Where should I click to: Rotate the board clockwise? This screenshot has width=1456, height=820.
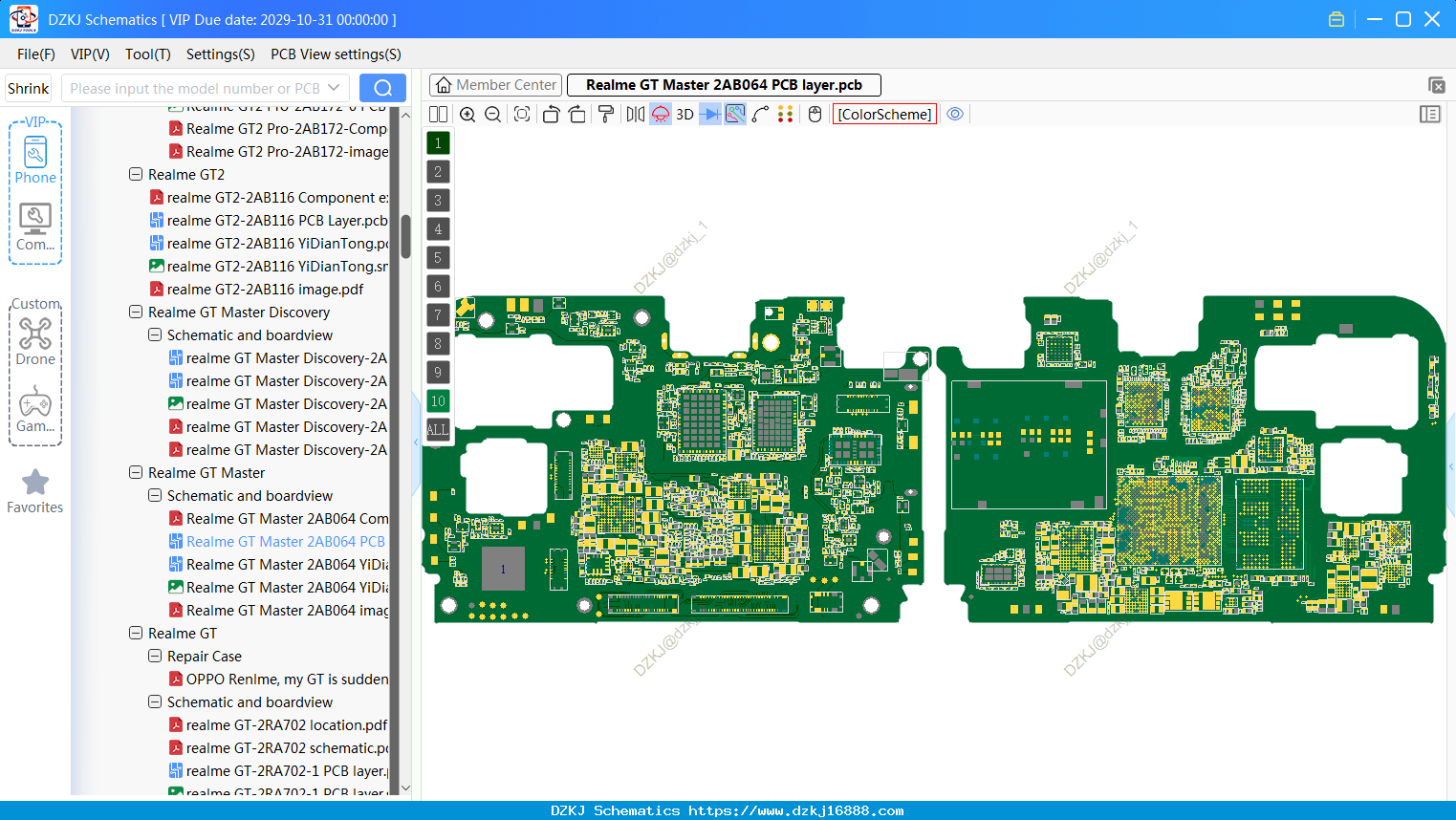(x=576, y=114)
